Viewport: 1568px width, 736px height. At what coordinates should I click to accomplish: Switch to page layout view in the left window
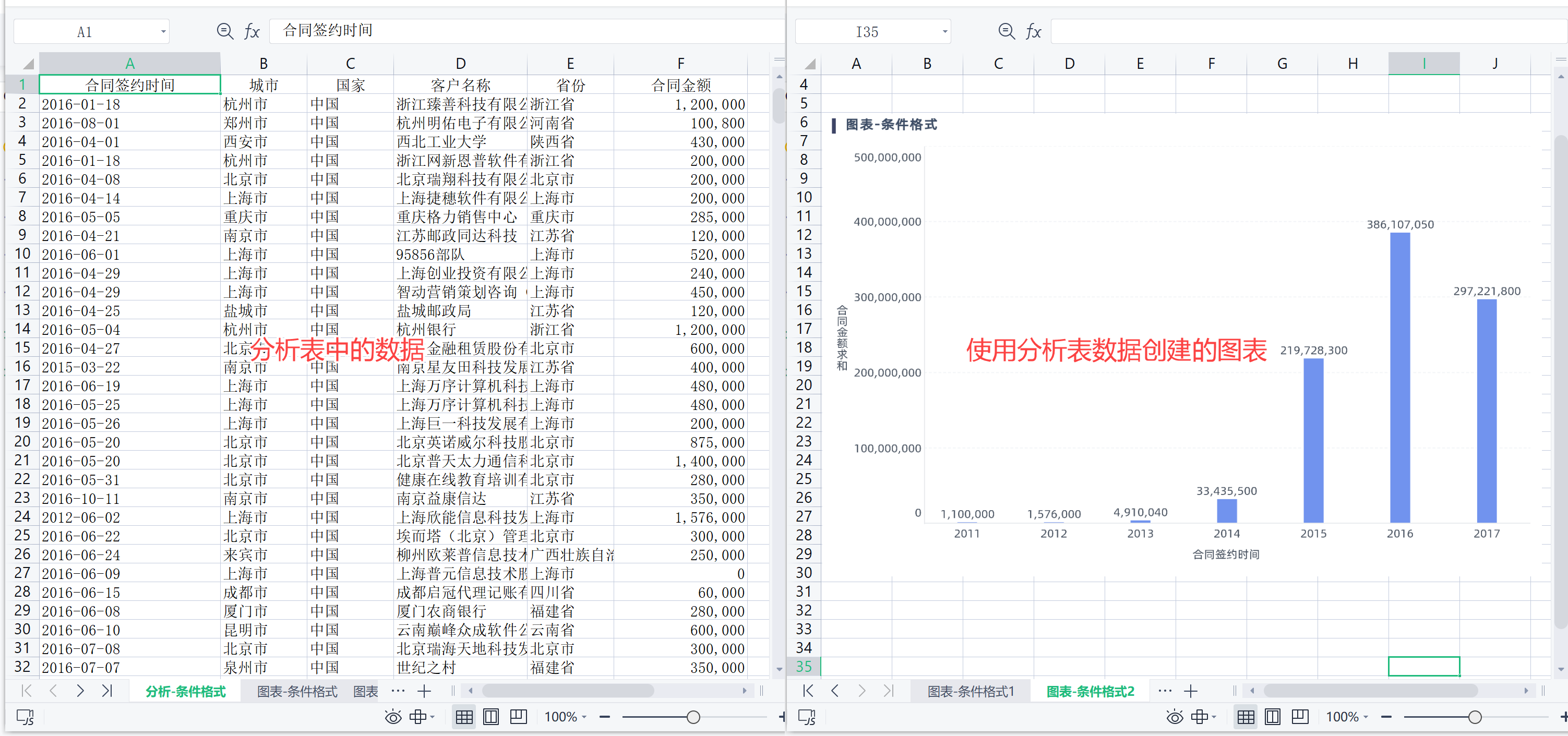point(490,717)
